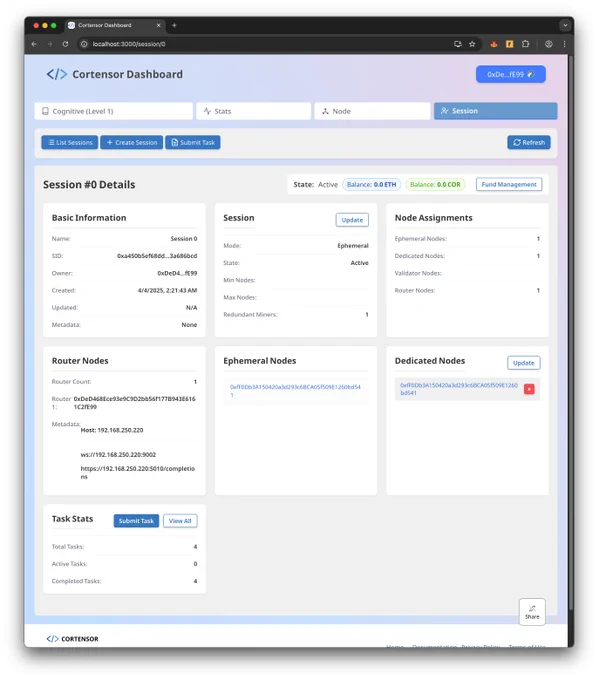The width and height of the screenshot is (599, 680).
Task: Open Fund Management
Action: click(509, 184)
